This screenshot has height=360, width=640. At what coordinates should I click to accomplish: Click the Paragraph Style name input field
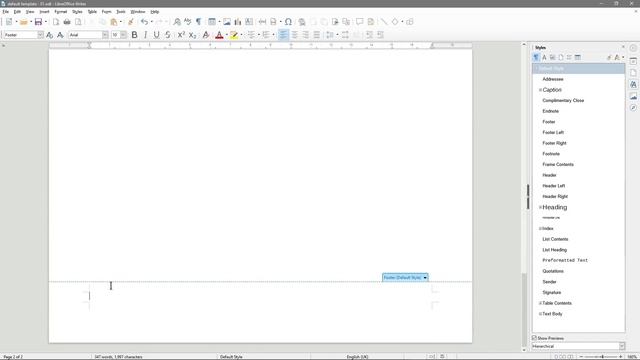[20, 35]
